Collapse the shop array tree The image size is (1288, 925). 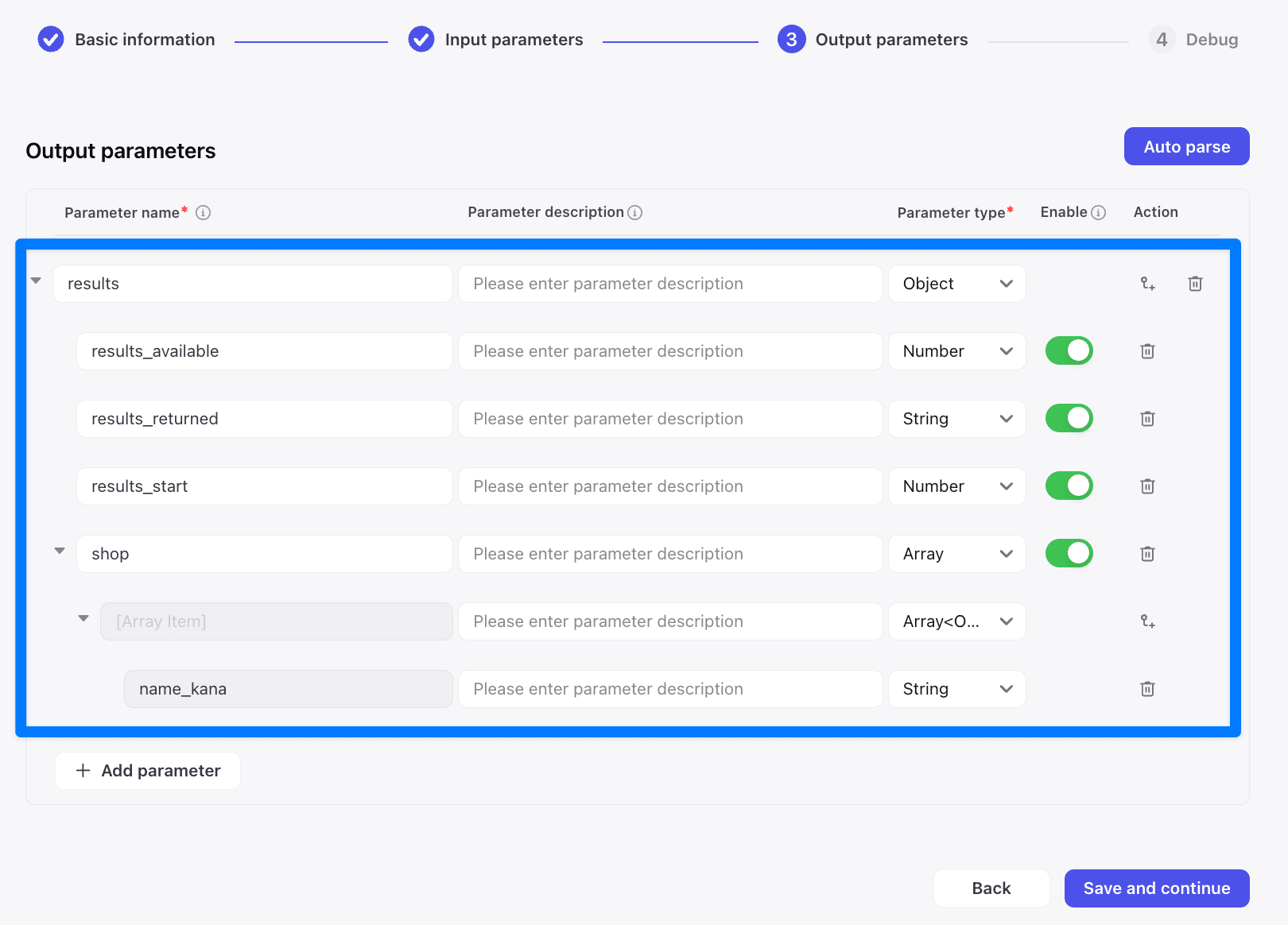click(x=60, y=551)
